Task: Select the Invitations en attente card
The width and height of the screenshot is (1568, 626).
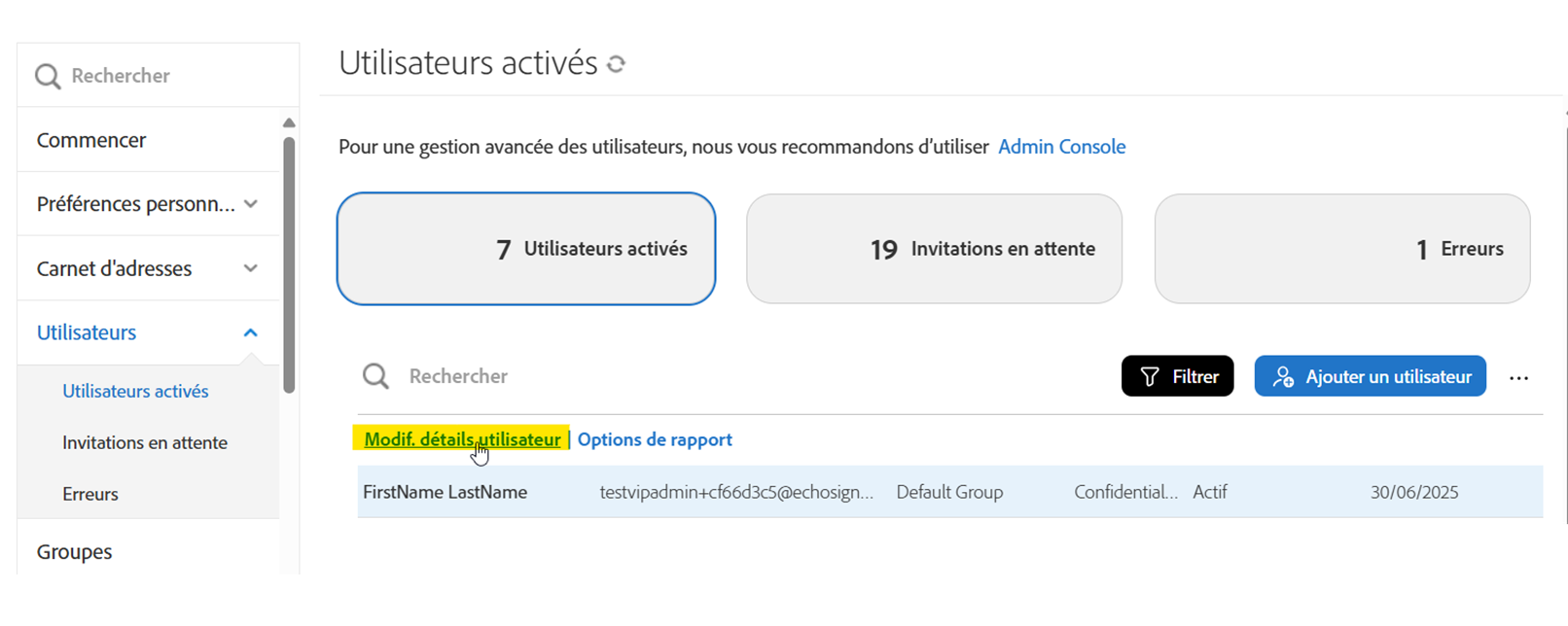Action: tap(933, 248)
